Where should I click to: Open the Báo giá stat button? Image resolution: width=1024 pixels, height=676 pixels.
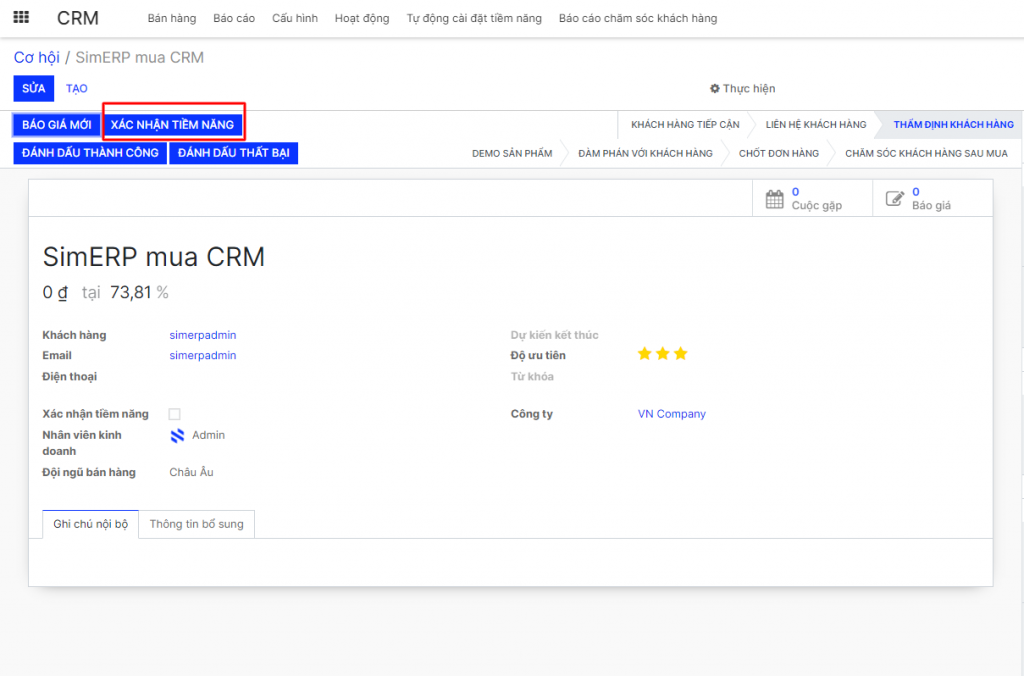933,199
